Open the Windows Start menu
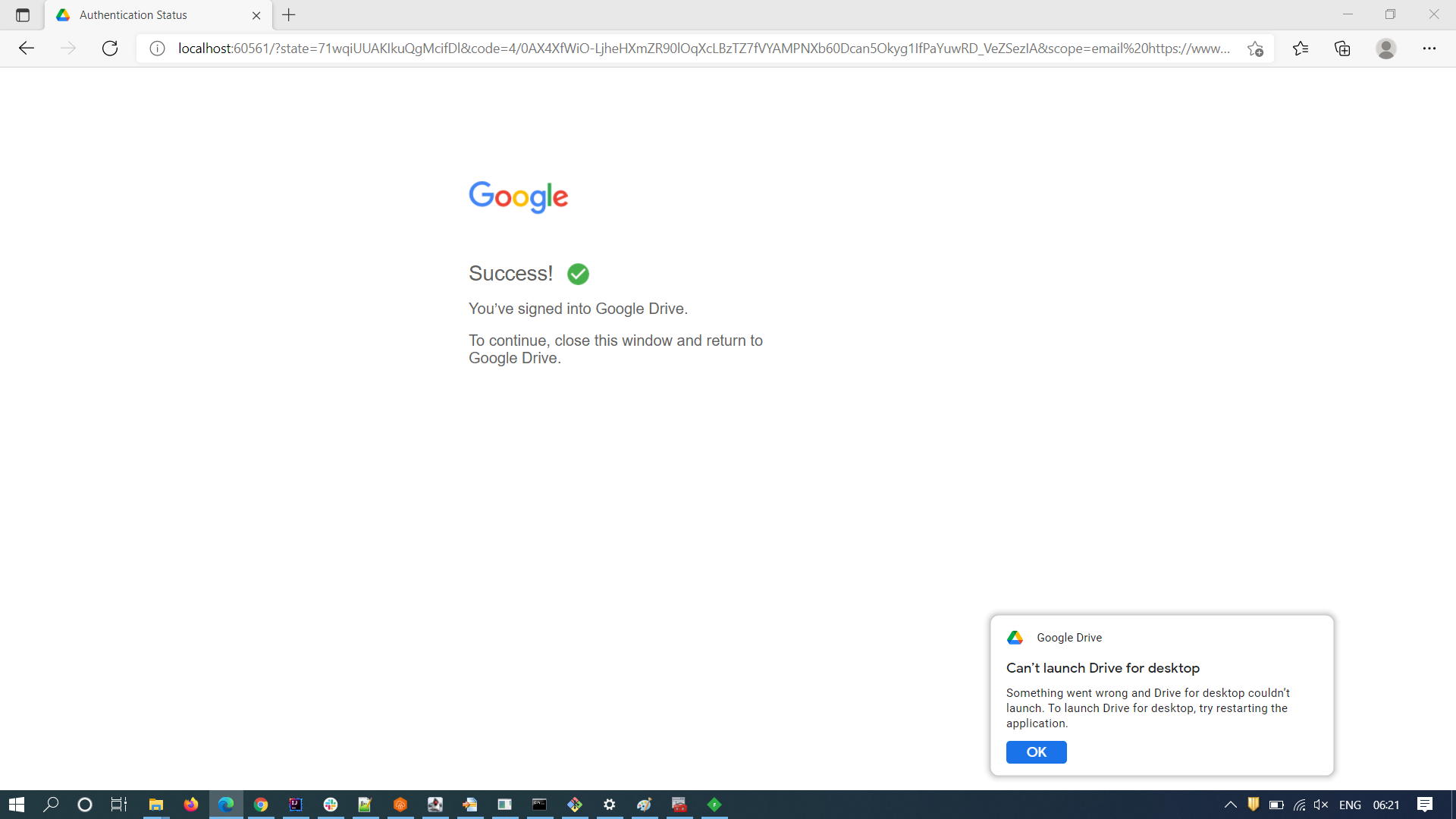1456x819 pixels. 17,805
